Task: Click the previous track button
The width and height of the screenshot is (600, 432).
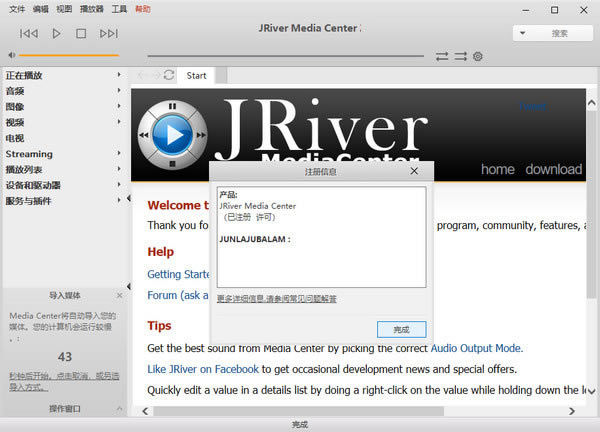Action: click(28, 34)
